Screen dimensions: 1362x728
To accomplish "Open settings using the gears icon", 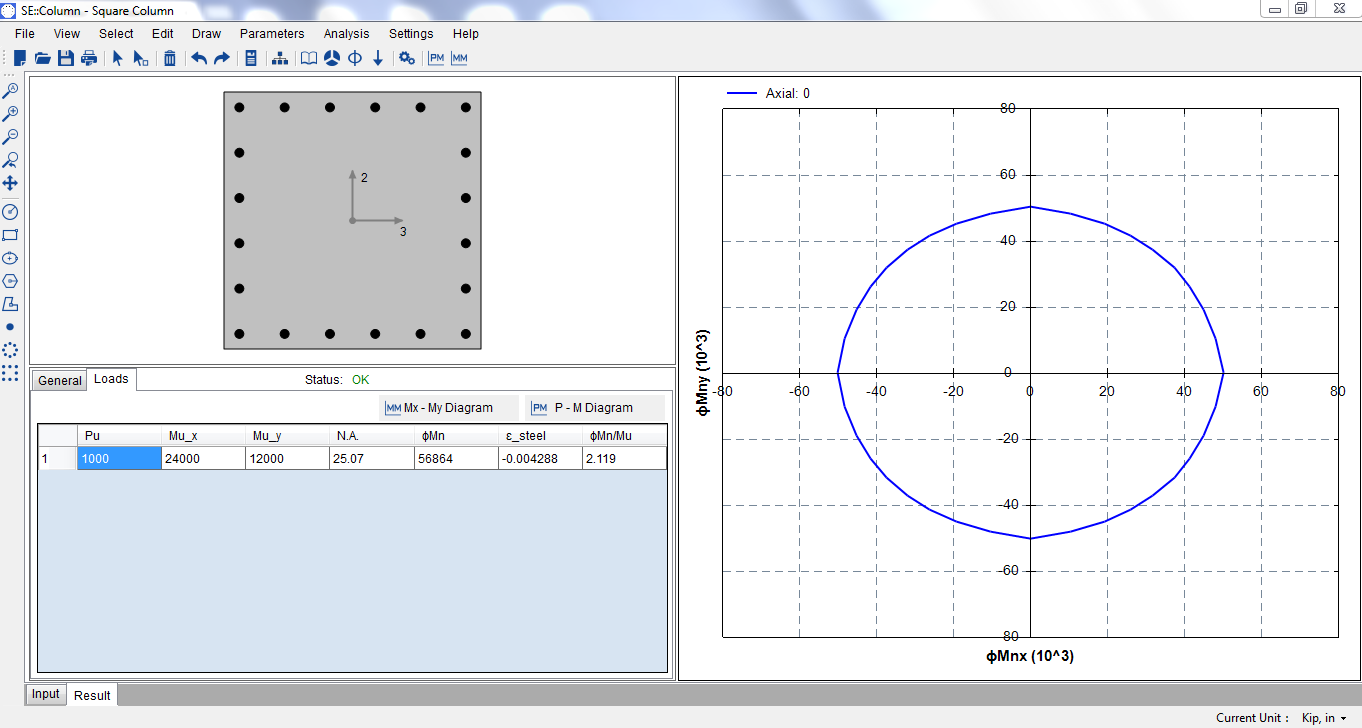I will [x=407, y=58].
